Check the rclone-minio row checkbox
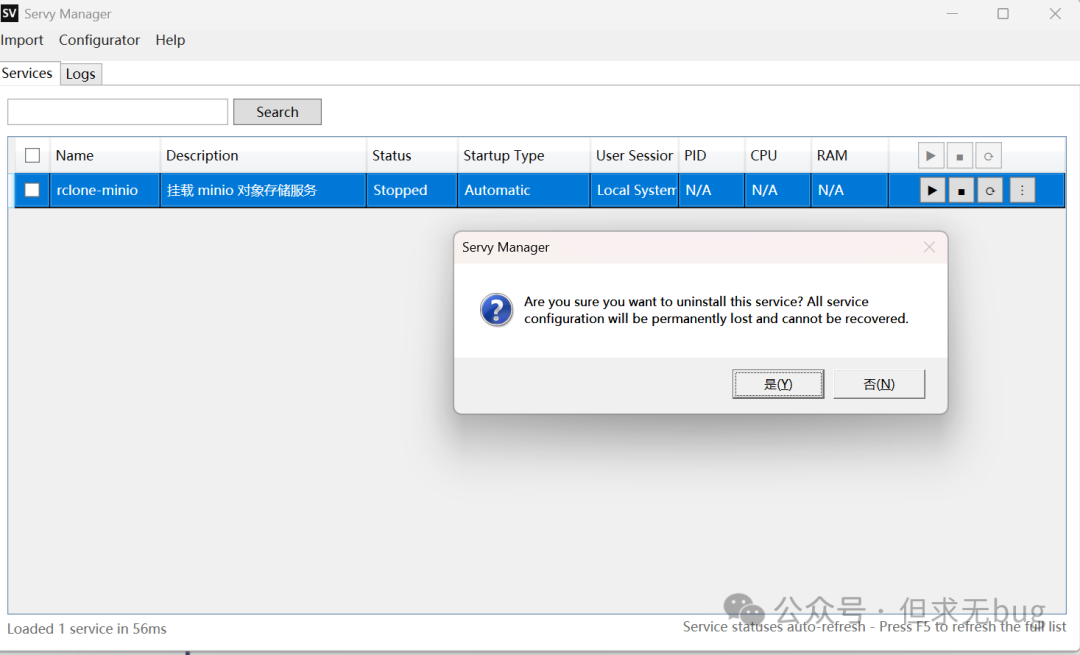 [x=33, y=190]
